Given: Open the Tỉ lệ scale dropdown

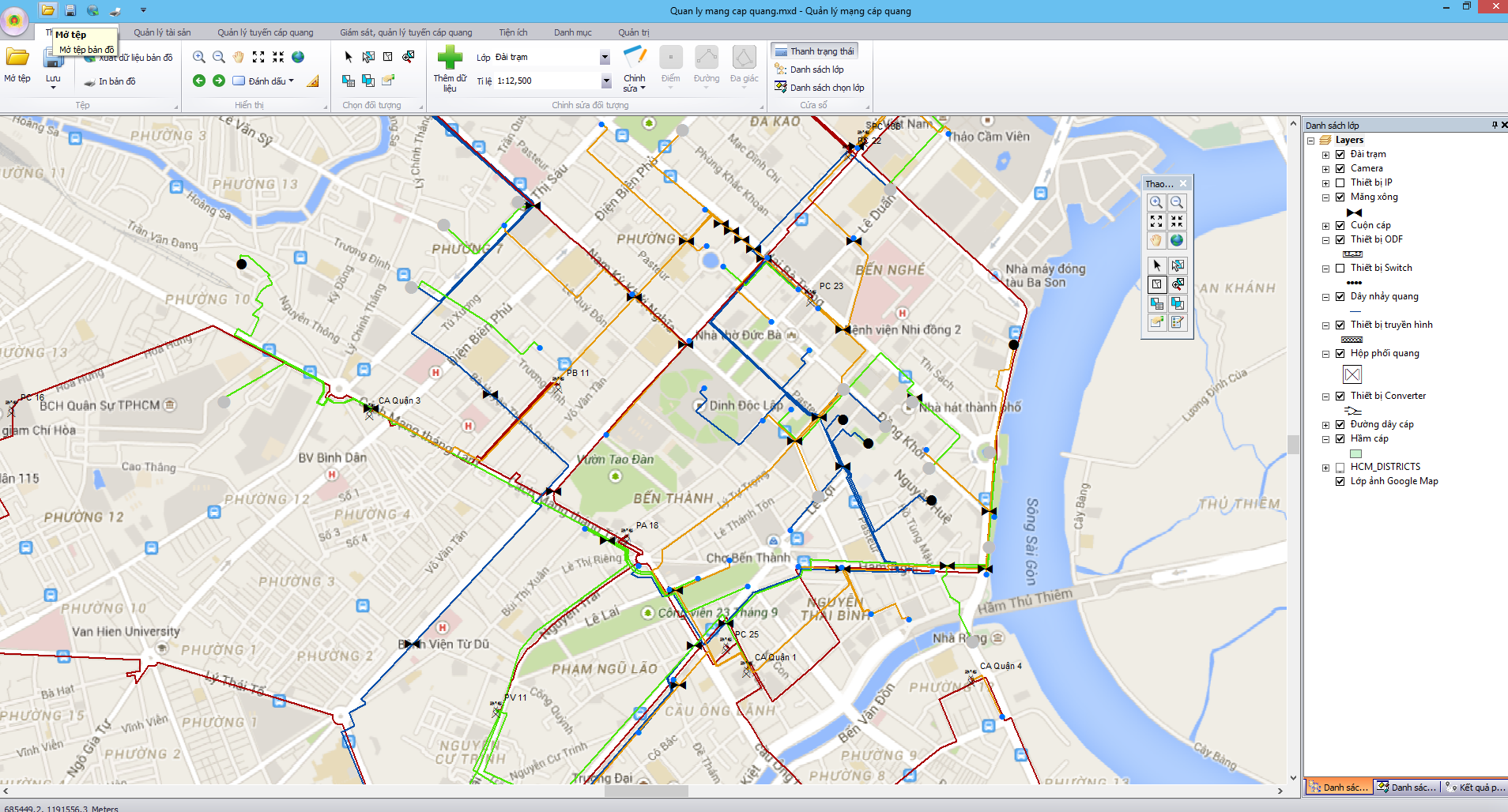Looking at the screenshot, I should 606,81.
